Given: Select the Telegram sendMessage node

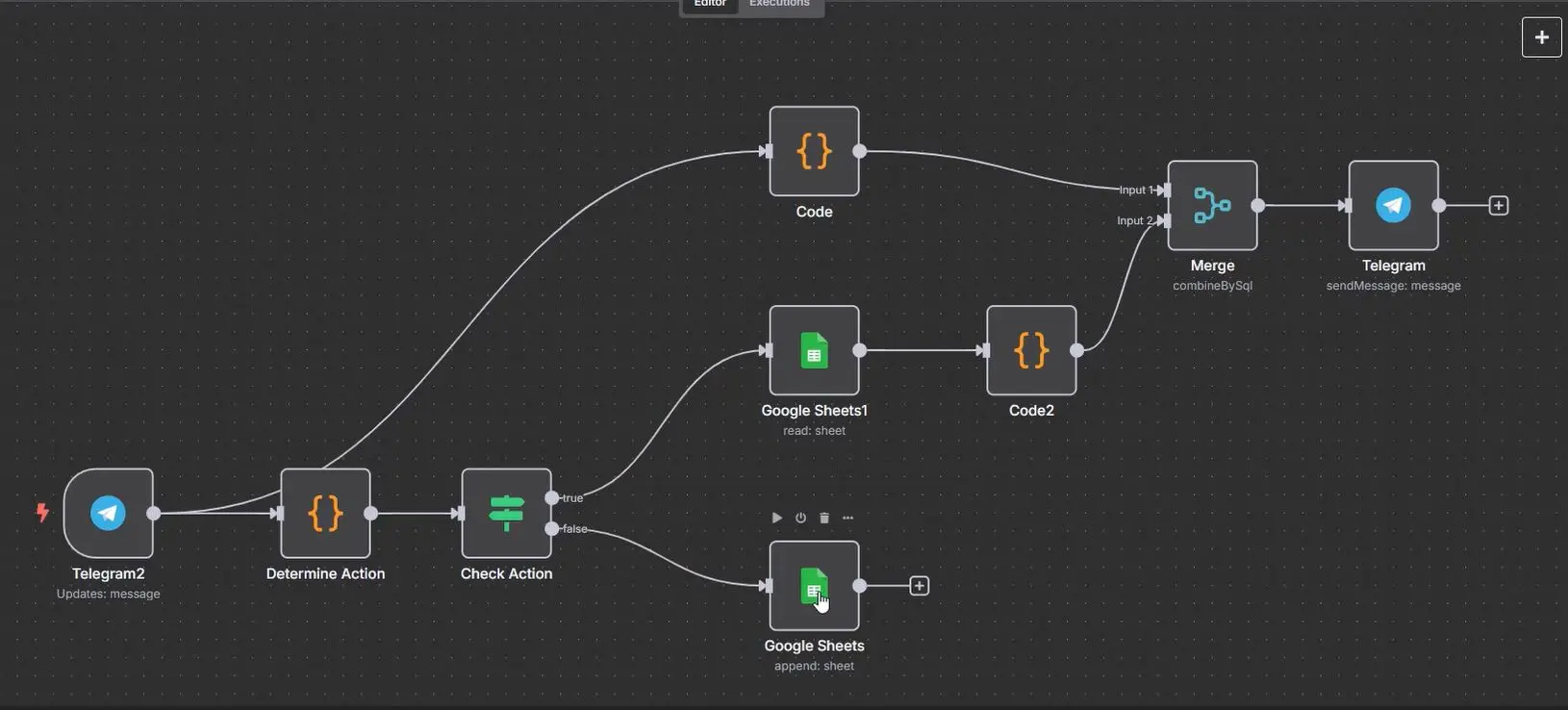Looking at the screenshot, I should point(1393,205).
